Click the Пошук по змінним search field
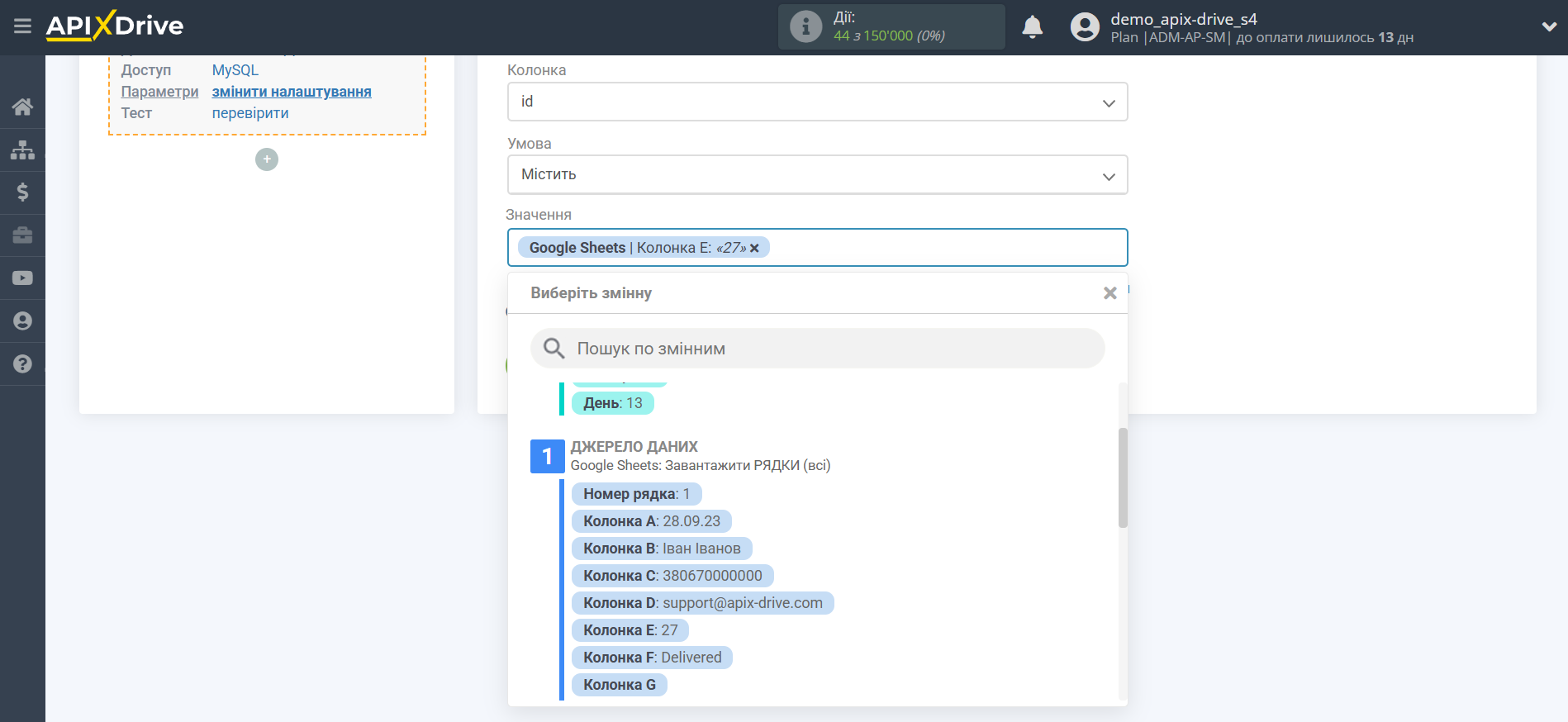 pyautogui.click(x=817, y=349)
